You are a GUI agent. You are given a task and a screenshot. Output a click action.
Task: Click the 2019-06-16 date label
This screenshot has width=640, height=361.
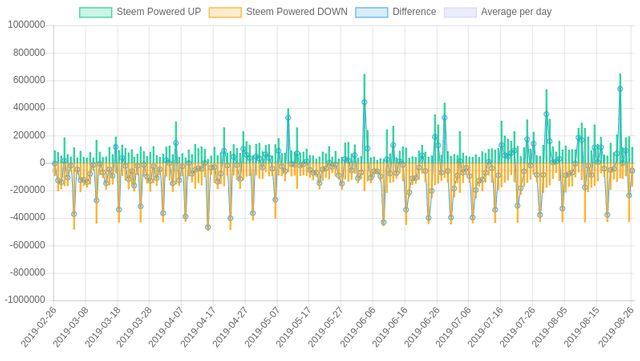389,327
